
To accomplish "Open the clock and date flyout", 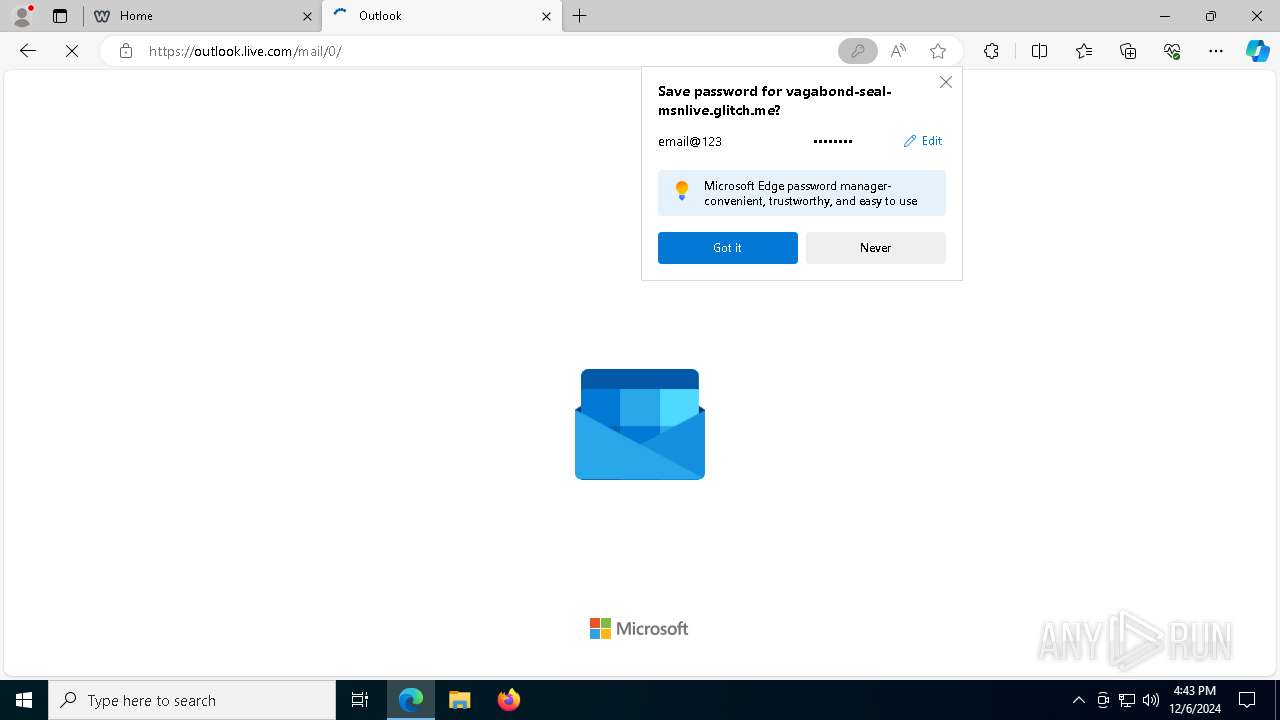I will pyautogui.click(x=1195, y=700).
